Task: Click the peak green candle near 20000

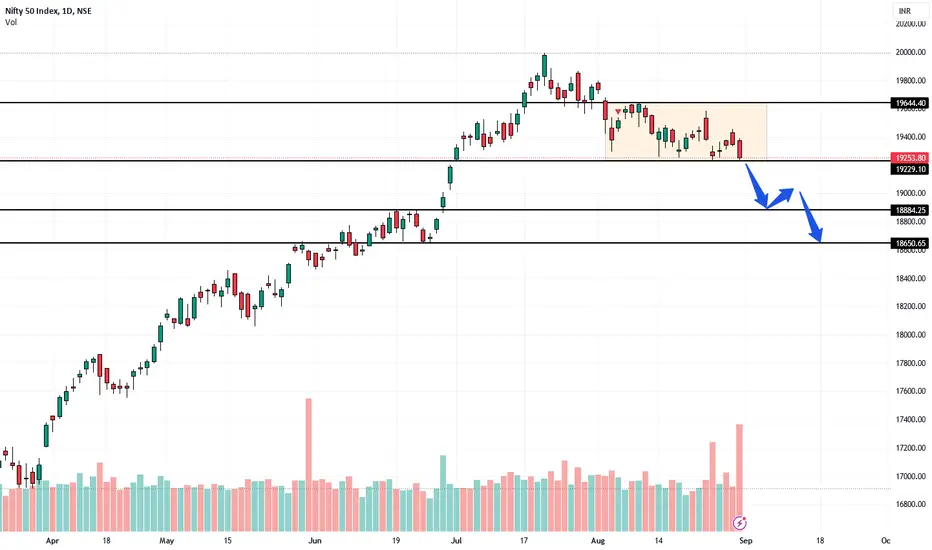Action: coord(544,65)
